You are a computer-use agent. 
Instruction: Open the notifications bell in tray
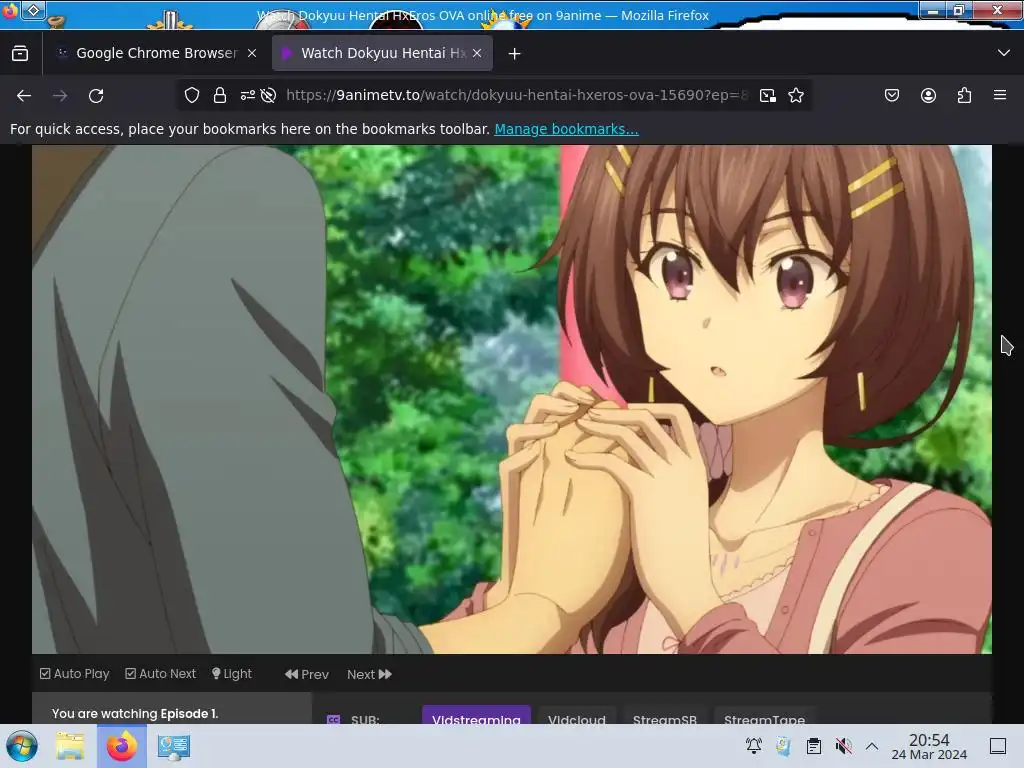point(754,746)
